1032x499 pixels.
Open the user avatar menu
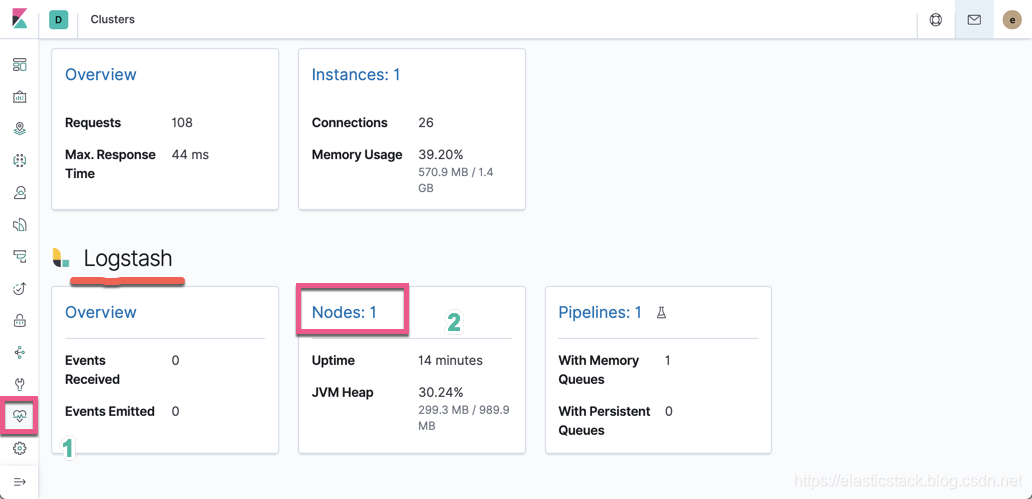pyautogui.click(x=1012, y=20)
